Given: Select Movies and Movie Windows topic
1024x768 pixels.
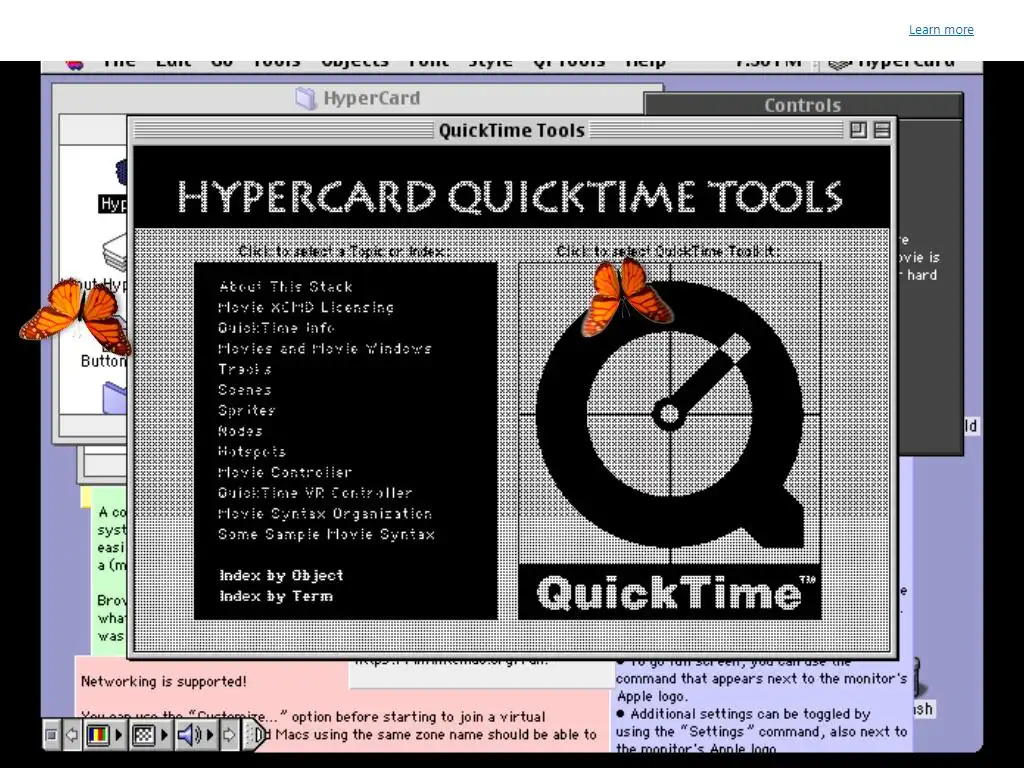Looking at the screenshot, I should tap(325, 349).
